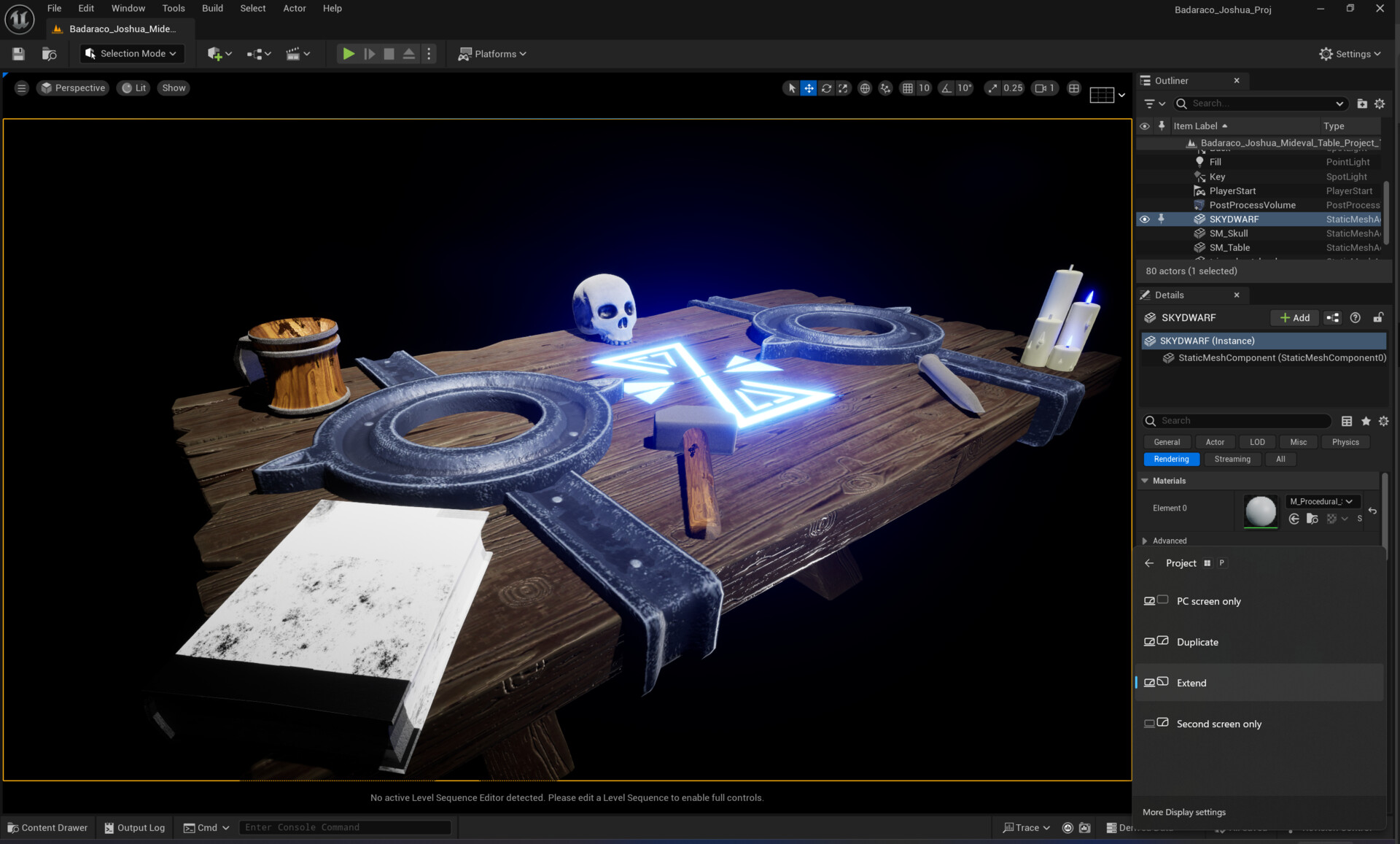
Task: Click the world/local space globe icon
Action: coord(865,88)
